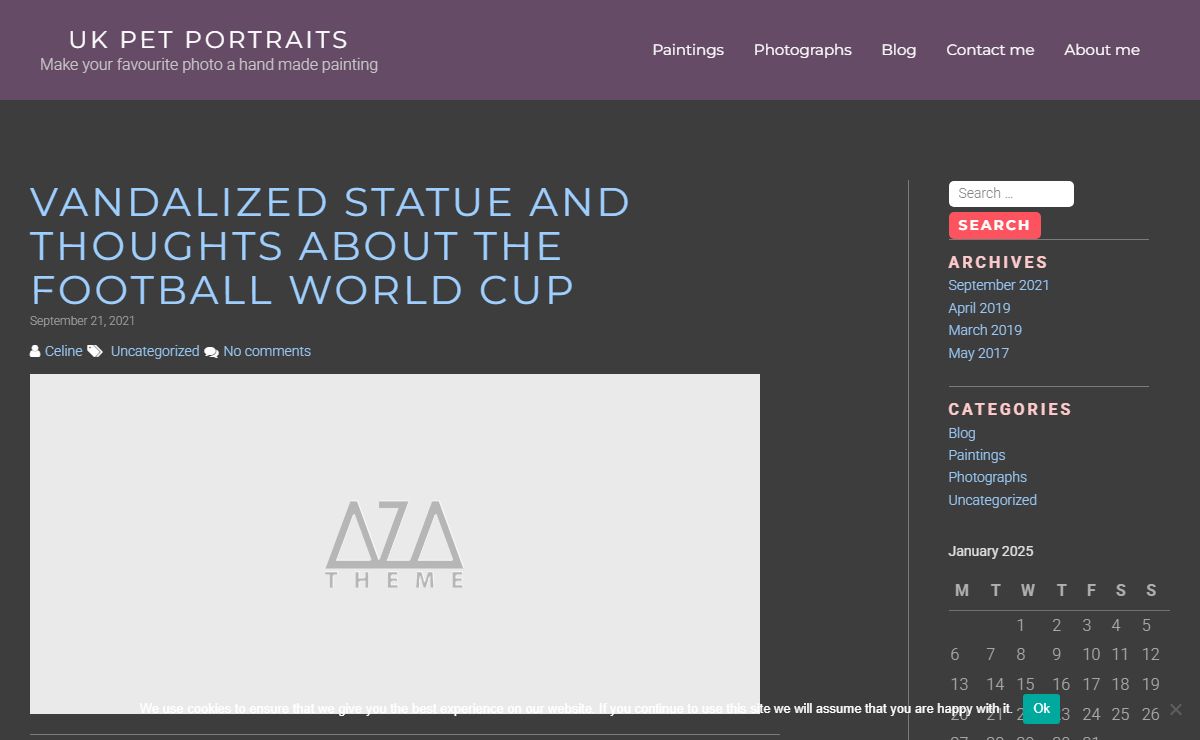Open the post title about vandalized statue
This screenshot has width=1200, height=740.
330,246
